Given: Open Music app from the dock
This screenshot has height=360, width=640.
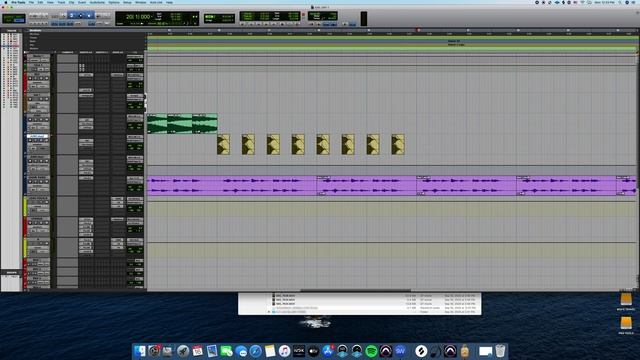Looking at the screenshot, I should 284,351.
